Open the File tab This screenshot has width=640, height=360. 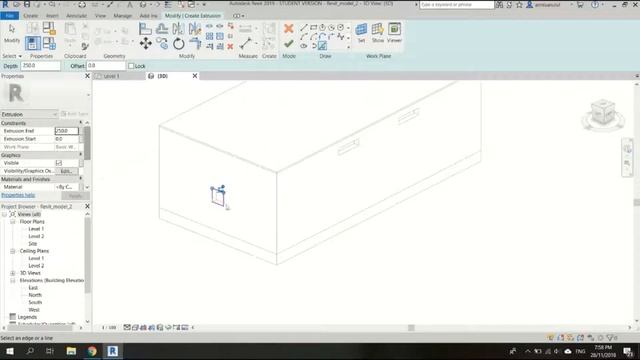[9, 16]
